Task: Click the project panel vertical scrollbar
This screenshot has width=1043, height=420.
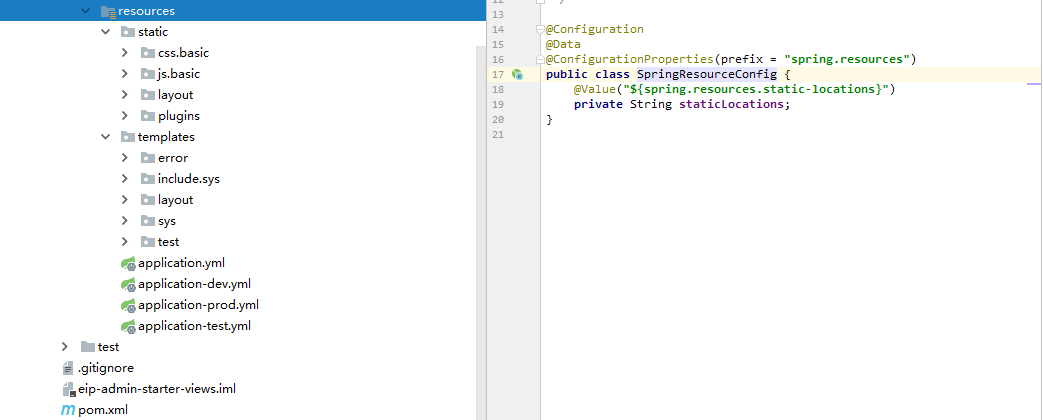Action: pos(481,233)
